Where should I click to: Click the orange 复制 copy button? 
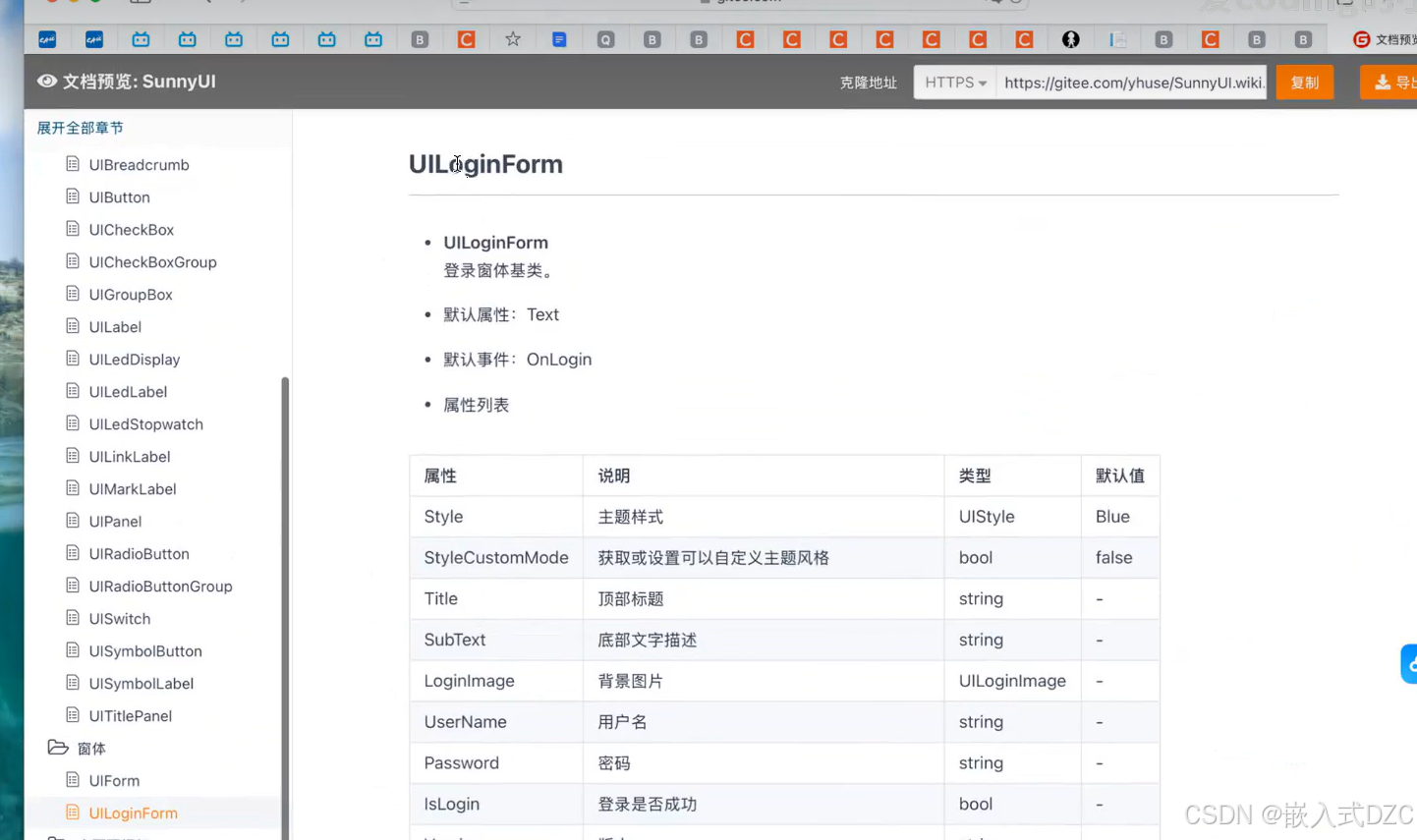1305,83
